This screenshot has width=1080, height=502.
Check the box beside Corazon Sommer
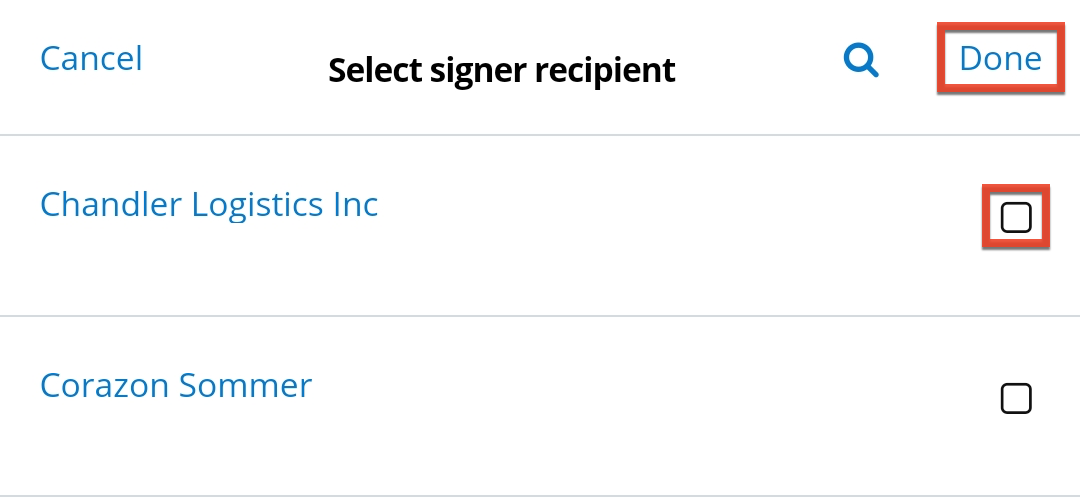tap(1016, 398)
